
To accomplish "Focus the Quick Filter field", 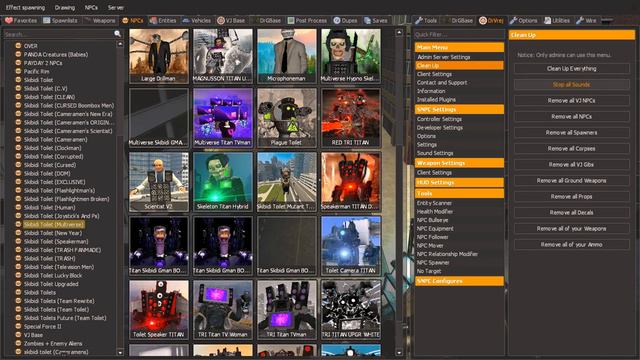I will (x=459, y=35).
